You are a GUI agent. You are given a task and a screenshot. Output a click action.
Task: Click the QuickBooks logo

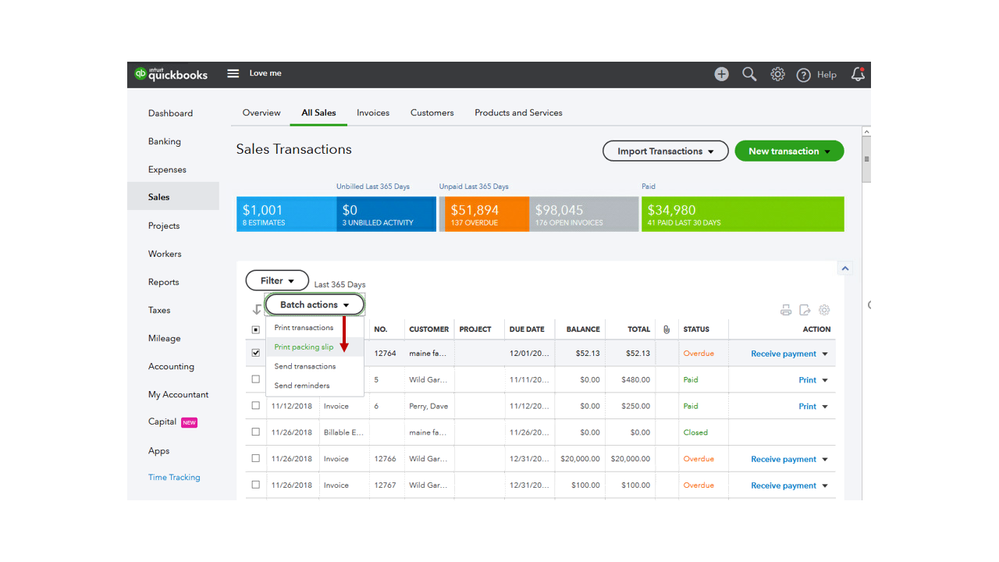[171, 74]
